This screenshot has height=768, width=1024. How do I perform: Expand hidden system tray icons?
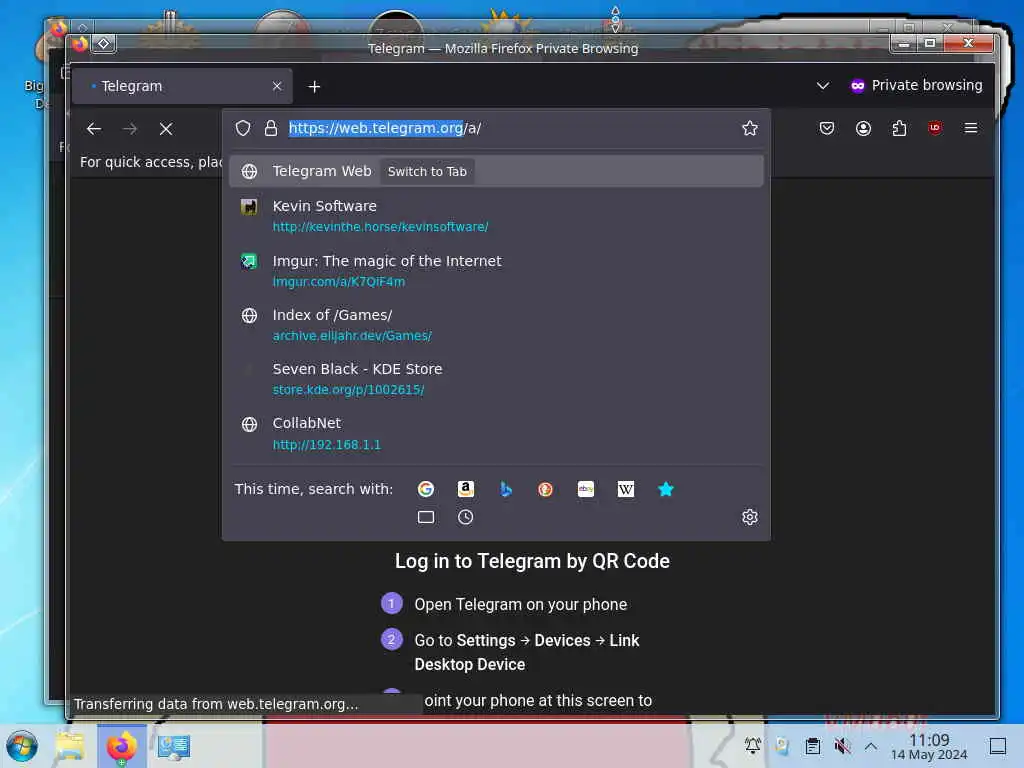click(x=871, y=746)
